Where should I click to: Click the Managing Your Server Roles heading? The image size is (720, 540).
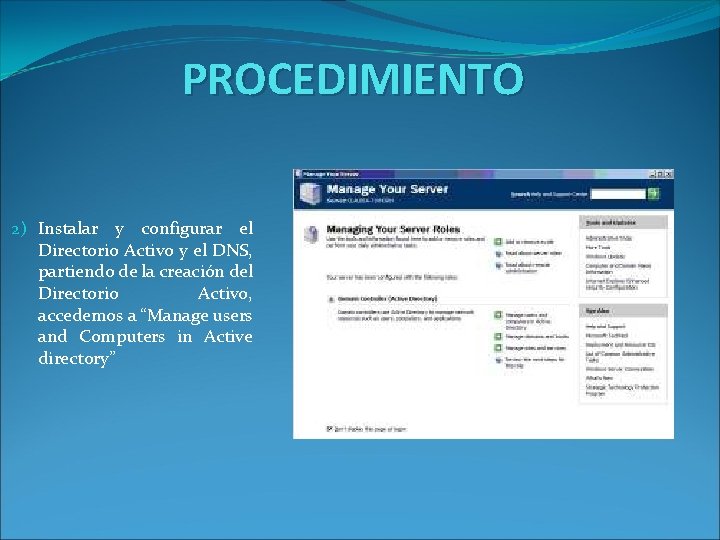[x=393, y=229]
